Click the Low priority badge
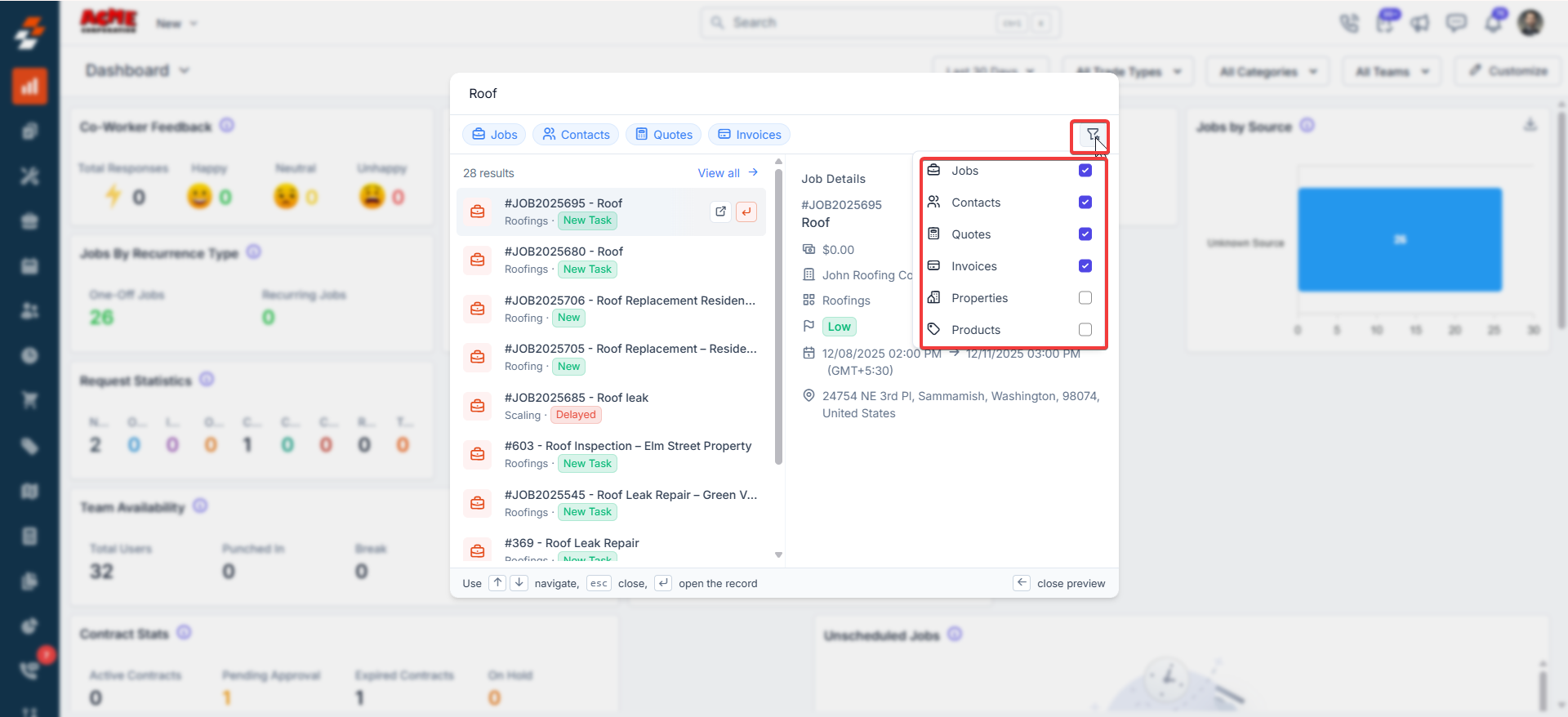This screenshot has width=1568, height=717. pyautogui.click(x=839, y=327)
